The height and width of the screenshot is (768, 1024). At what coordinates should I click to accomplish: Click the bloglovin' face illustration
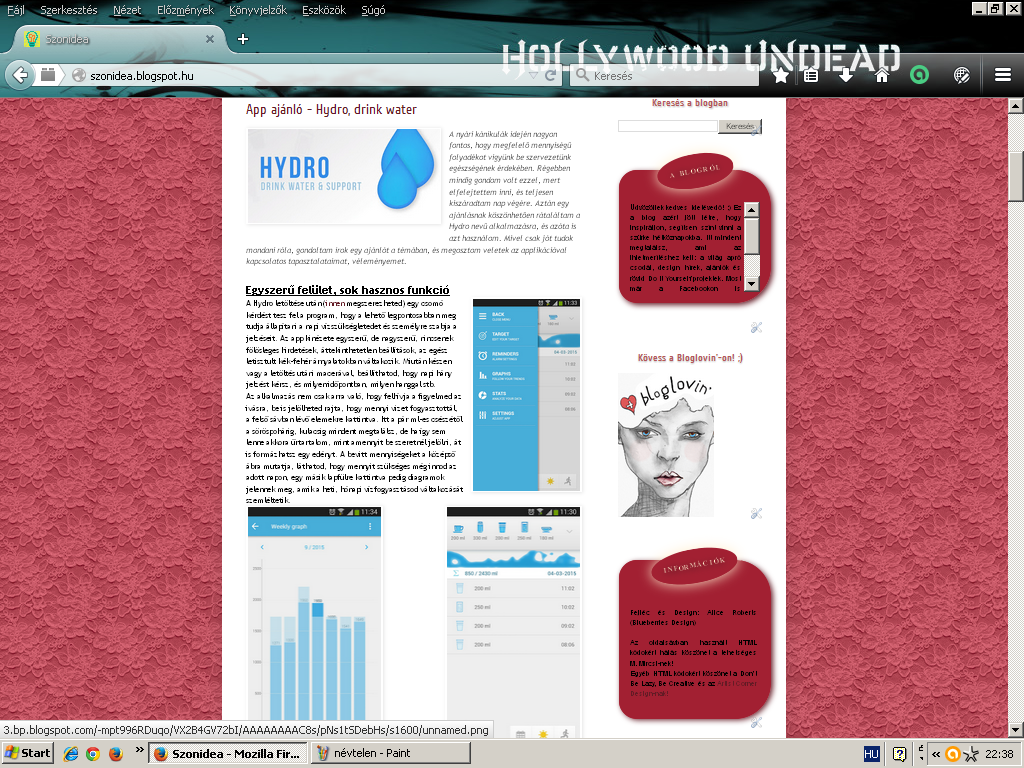click(666, 445)
